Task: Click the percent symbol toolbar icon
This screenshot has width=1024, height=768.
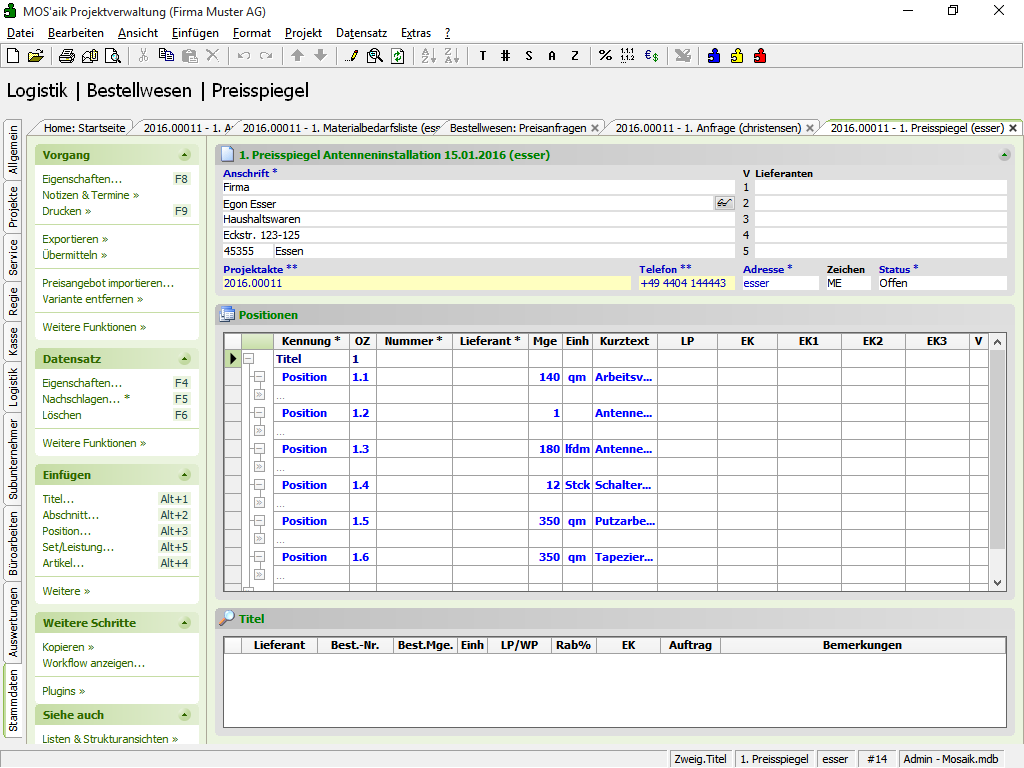Action: coord(605,56)
